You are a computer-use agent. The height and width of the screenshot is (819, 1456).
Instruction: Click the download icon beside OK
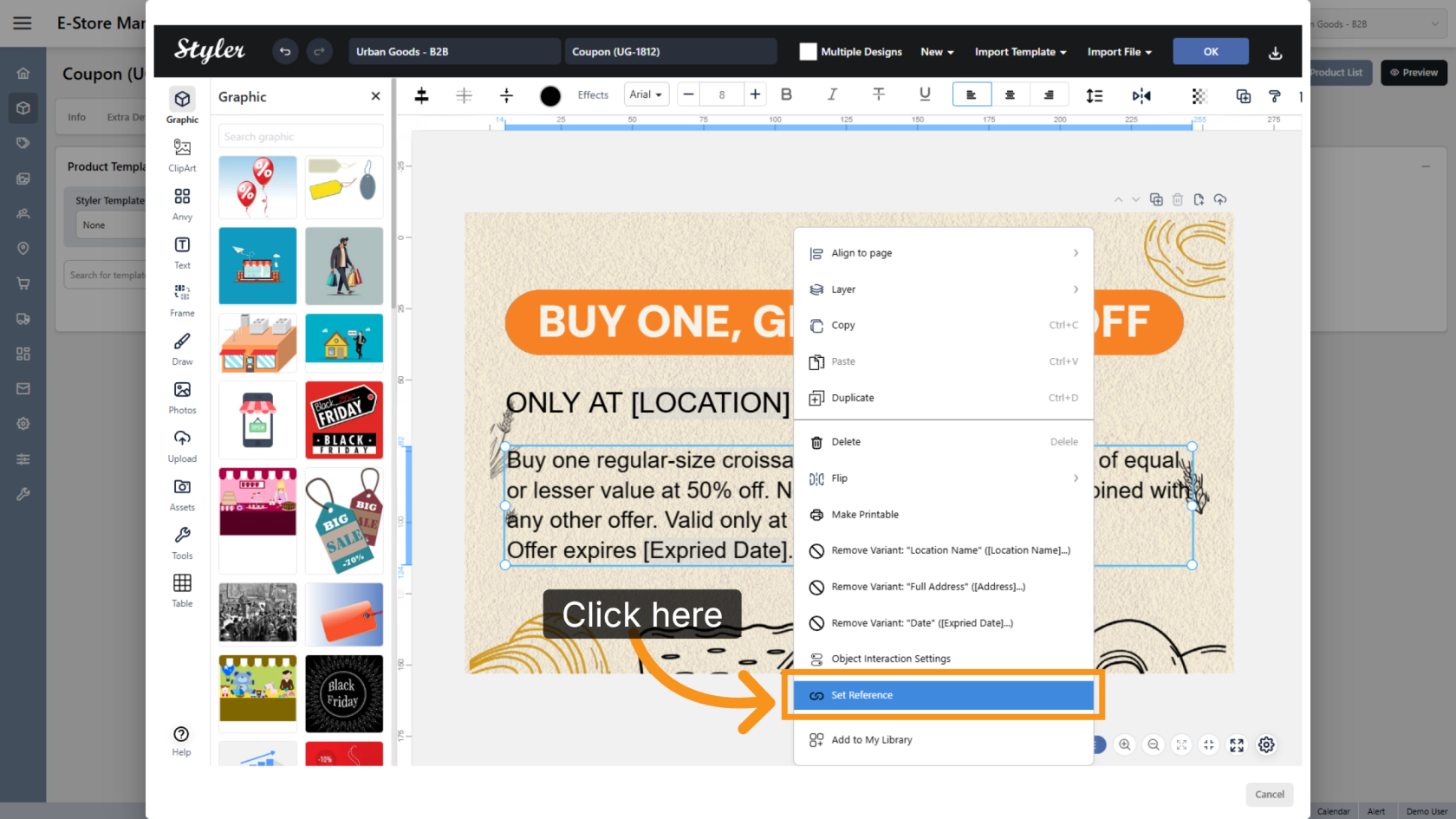click(x=1276, y=53)
